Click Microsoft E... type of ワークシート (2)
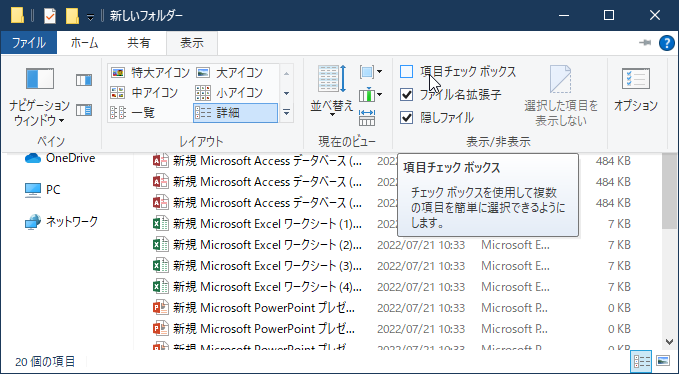 pyautogui.click(x=515, y=245)
